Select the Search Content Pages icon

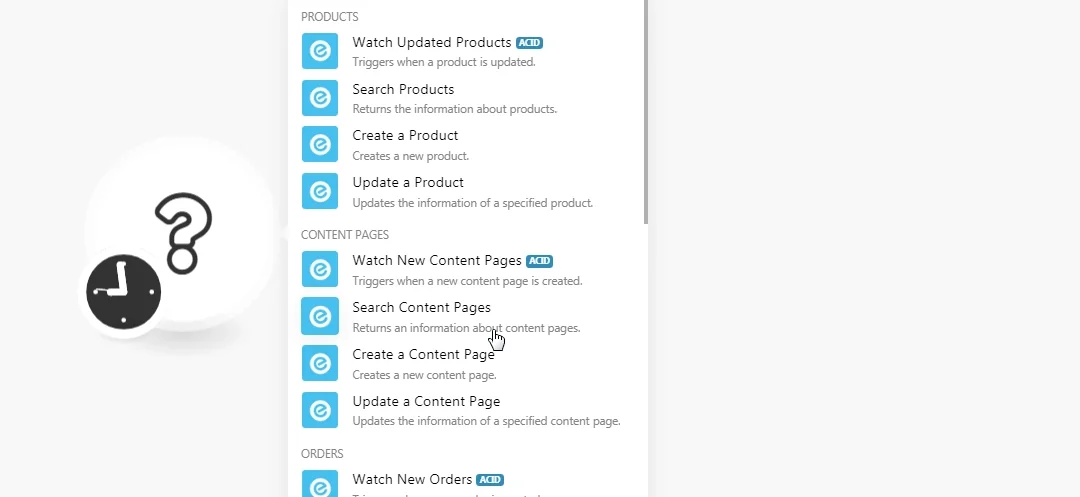pos(320,316)
